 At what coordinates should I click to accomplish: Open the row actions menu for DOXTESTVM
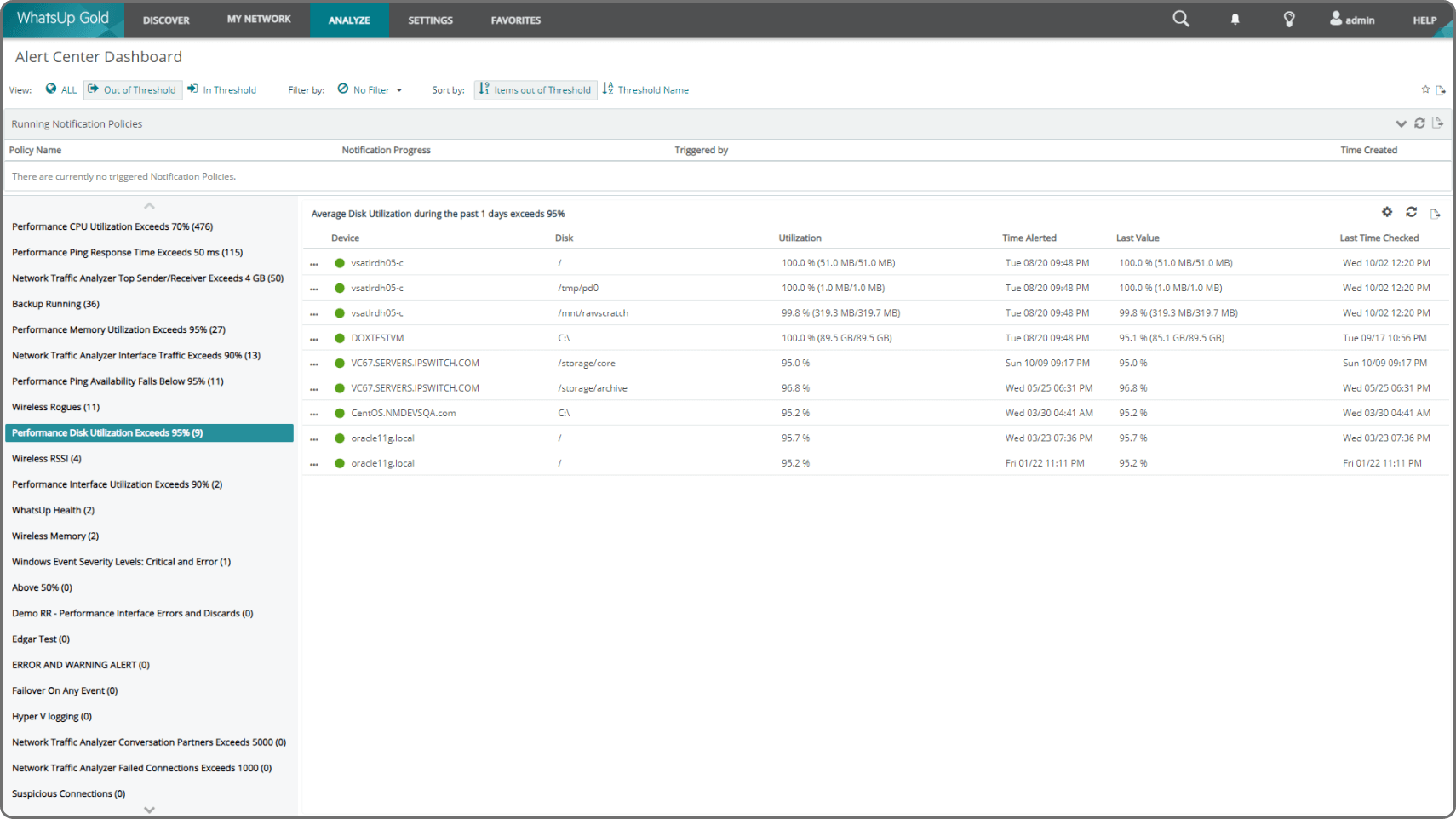tap(313, 338)
